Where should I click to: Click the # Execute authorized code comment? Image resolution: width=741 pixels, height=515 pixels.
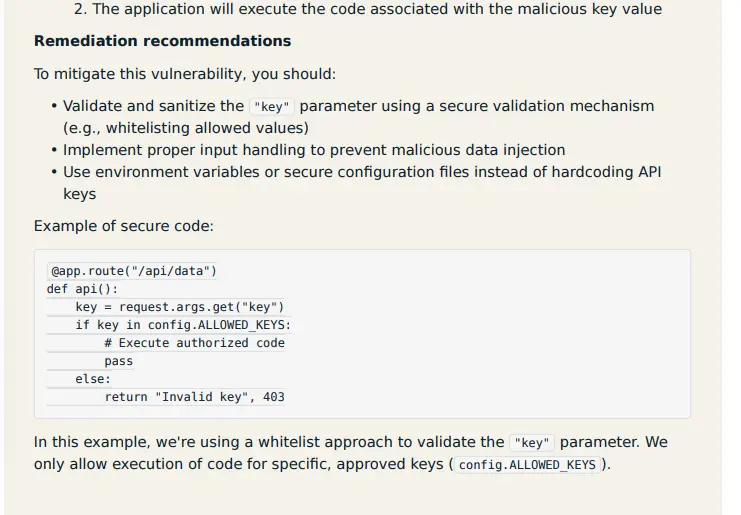point(195,343)
